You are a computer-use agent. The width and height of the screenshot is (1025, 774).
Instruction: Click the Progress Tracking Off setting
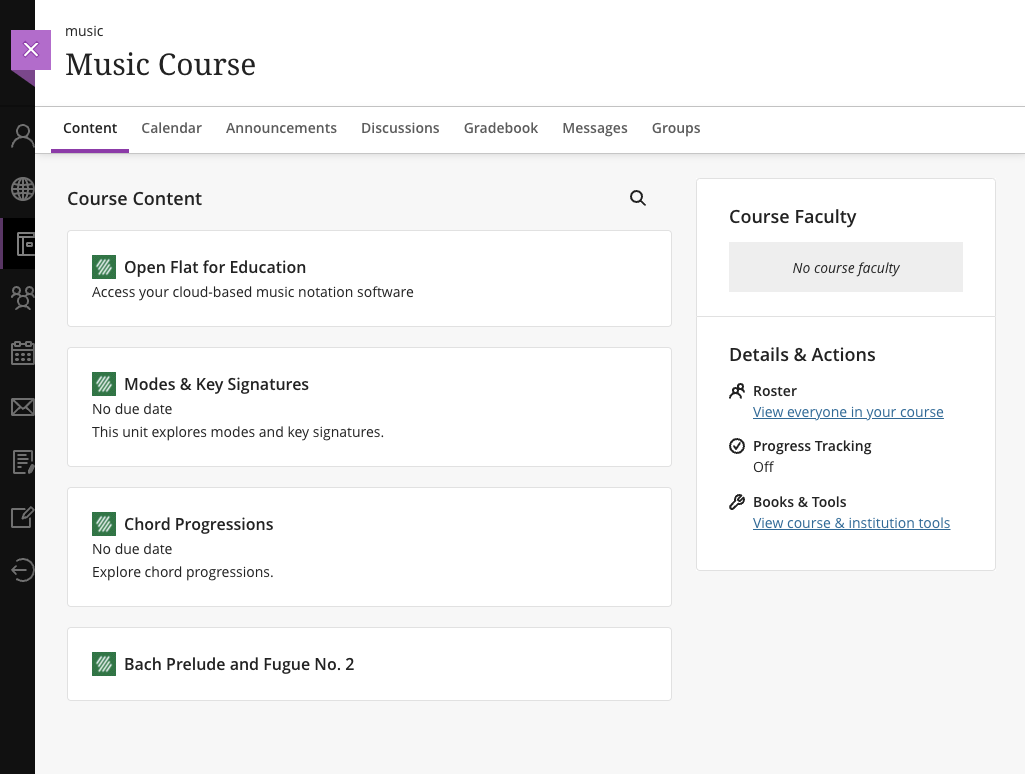click(x=763, y=466)
